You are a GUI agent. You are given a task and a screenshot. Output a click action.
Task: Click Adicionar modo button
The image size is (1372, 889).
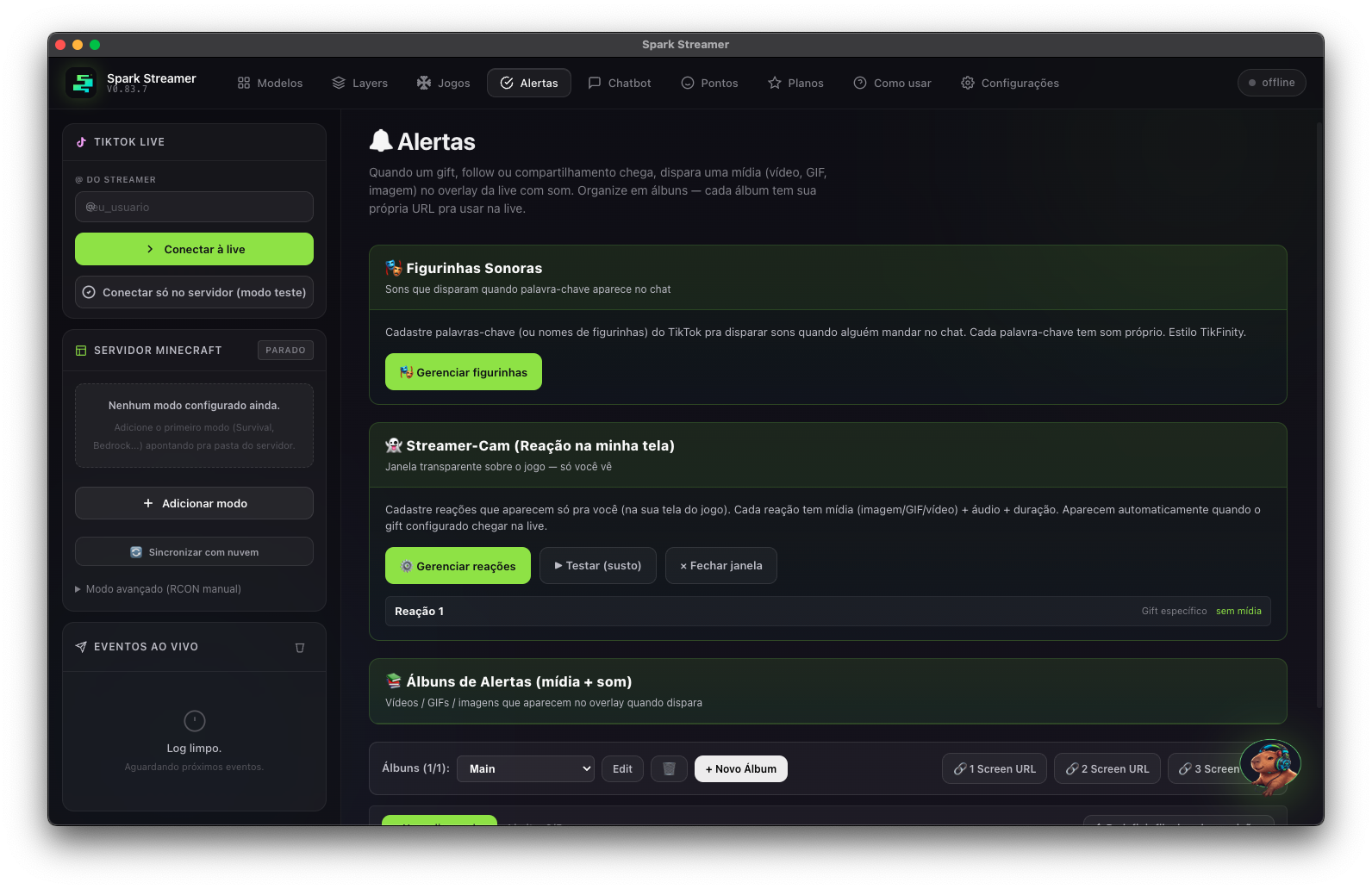pos(194,503)
